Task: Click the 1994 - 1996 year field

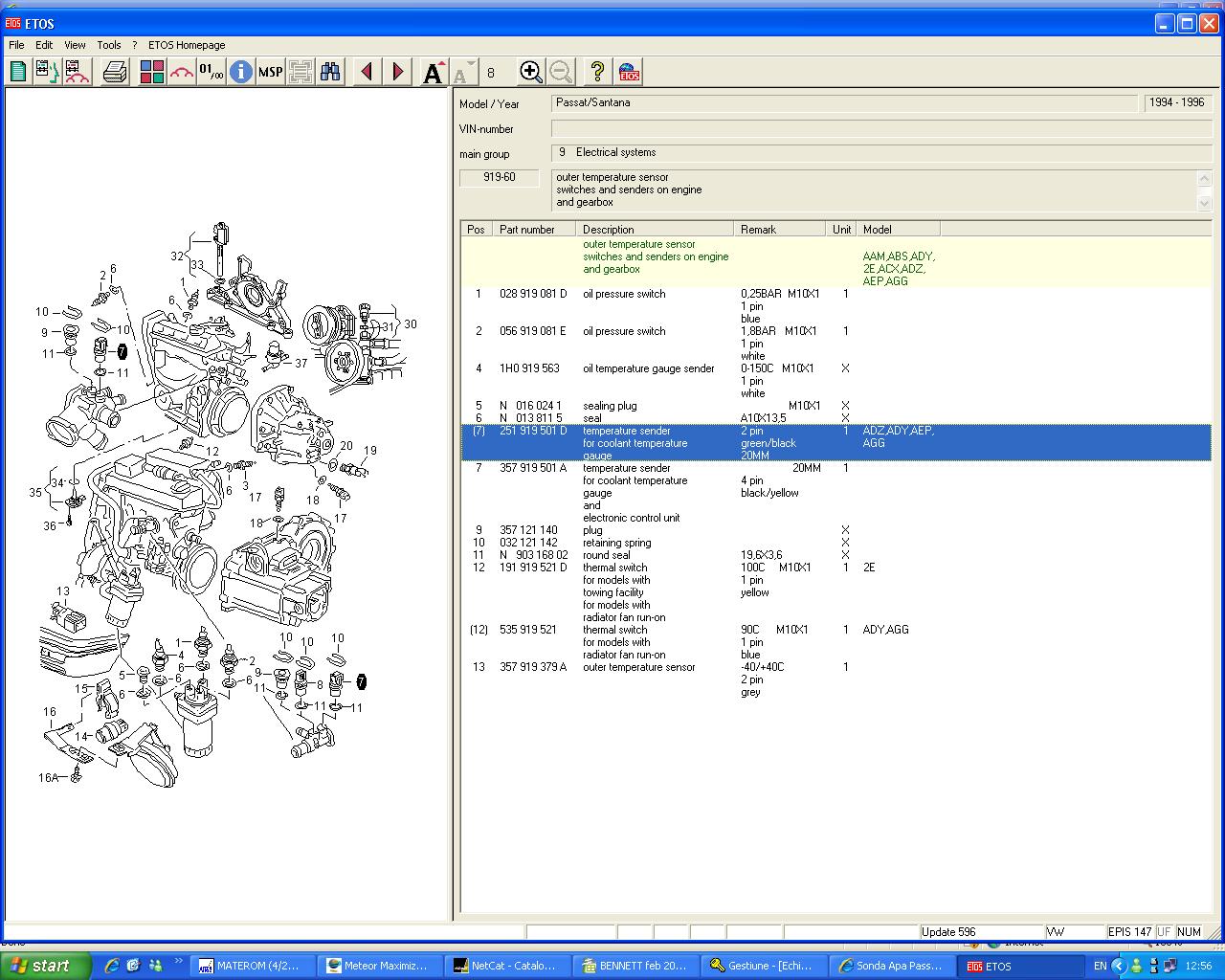Action: point(1177,102)
